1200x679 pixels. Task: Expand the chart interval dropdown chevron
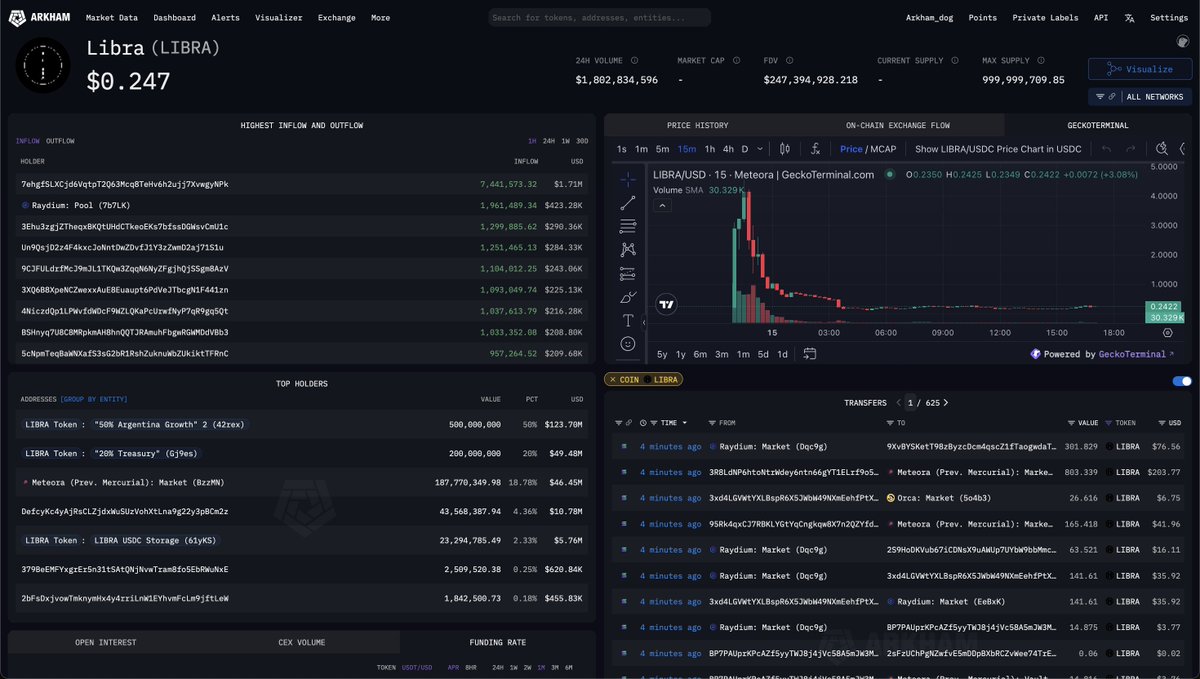pyautogui.click(x=759, y=149)
